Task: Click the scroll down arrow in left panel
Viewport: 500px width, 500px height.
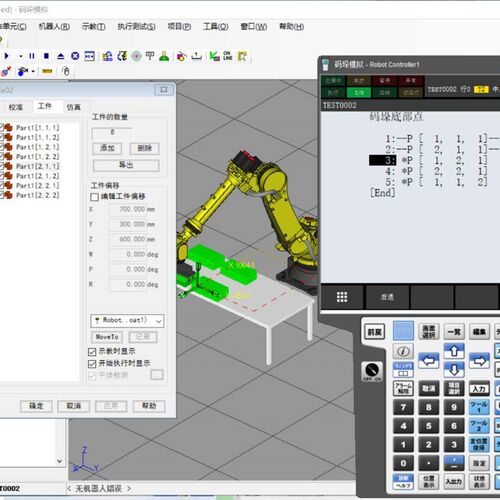Action: pos(59,461)
